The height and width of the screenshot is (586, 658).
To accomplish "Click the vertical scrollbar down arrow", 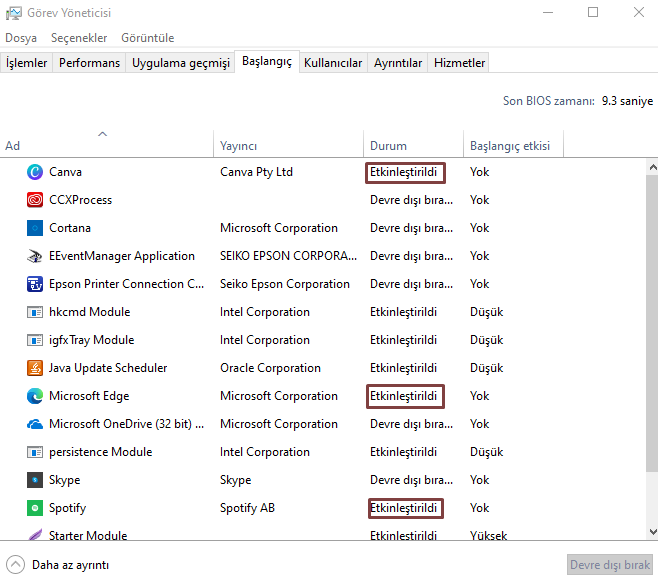I will [651, 533].
